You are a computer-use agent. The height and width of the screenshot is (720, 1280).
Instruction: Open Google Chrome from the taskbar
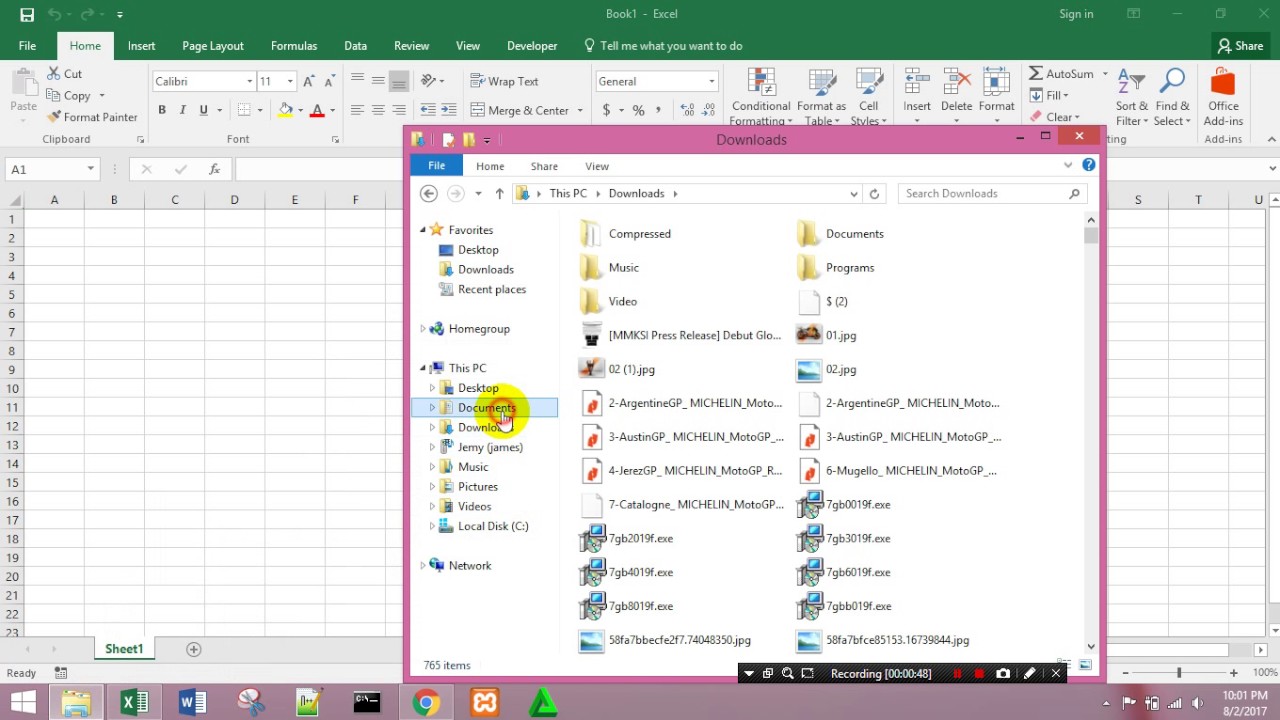[x=425, y=703]
